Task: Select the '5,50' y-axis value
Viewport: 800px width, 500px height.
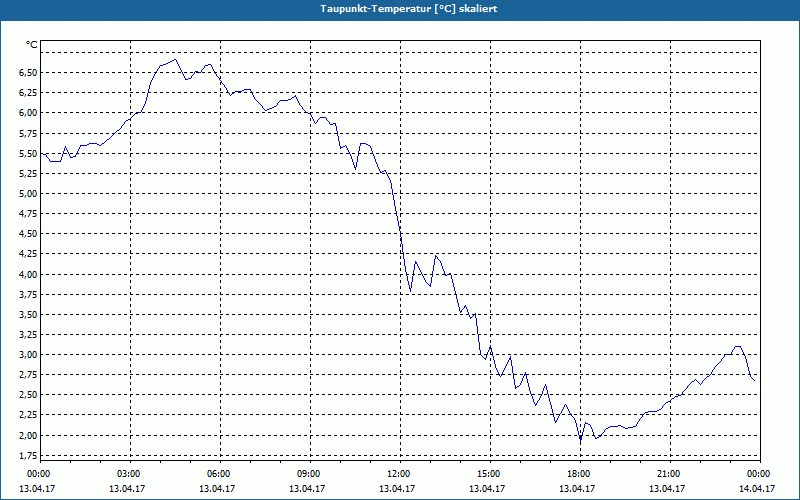Action: click(x=28, y=154)
